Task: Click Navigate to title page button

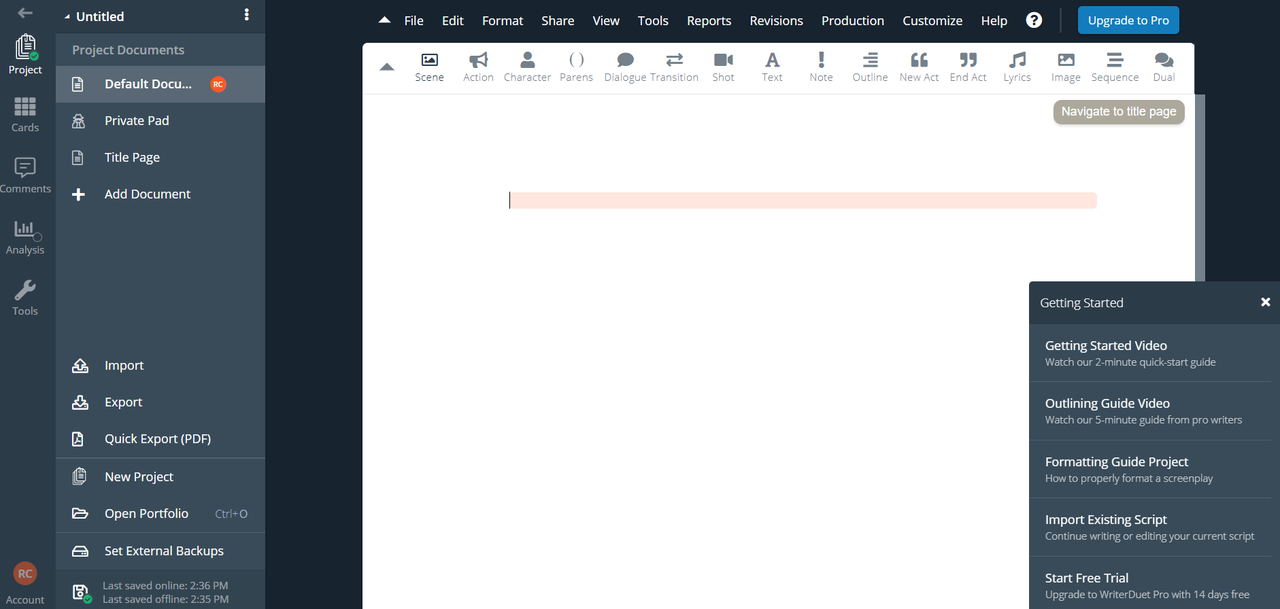Action: [1119, 112]
